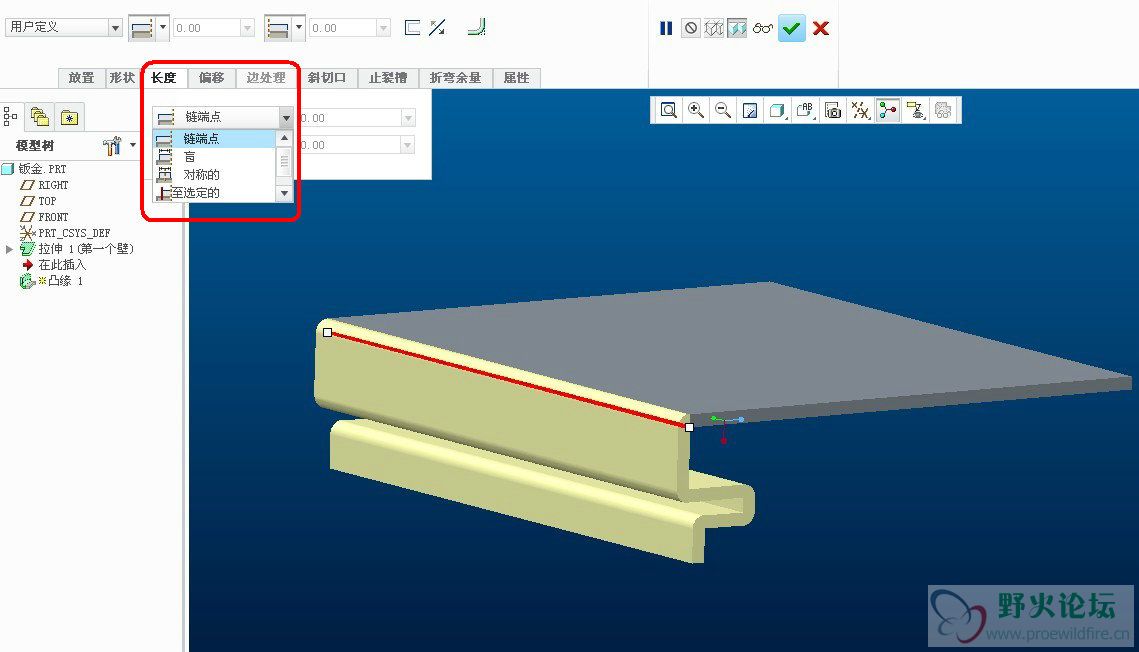Click the left drag handle on red edge
The width and height of the screenshot is (1139, 652).
(x=328, y=333)
